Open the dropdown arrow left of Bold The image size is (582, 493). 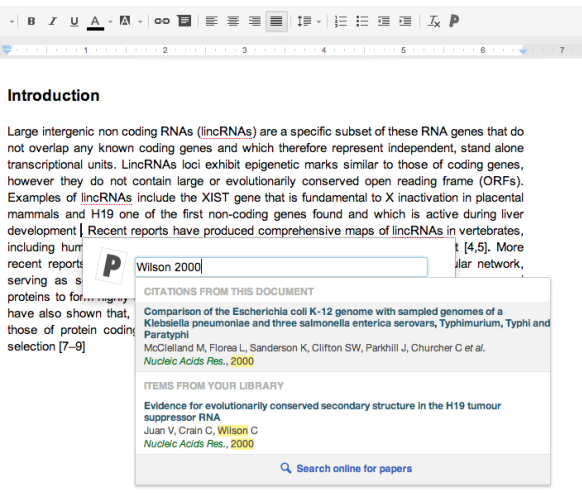pyautogui.click(x=12, y=22)
